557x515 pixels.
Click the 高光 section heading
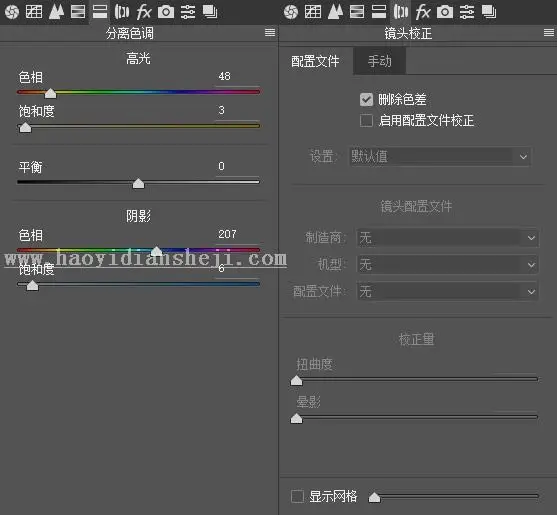tap(138, 58)
